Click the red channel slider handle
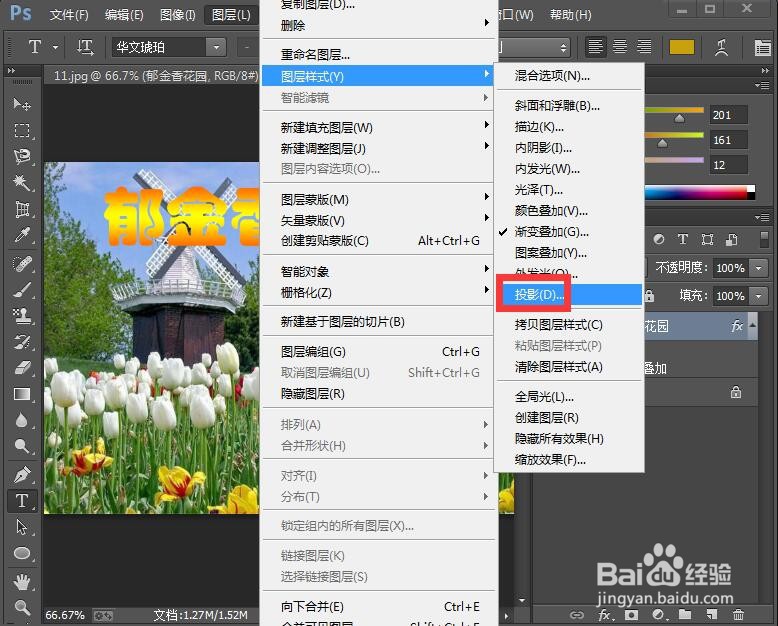 pyautogui.click(x=679, y=118)
